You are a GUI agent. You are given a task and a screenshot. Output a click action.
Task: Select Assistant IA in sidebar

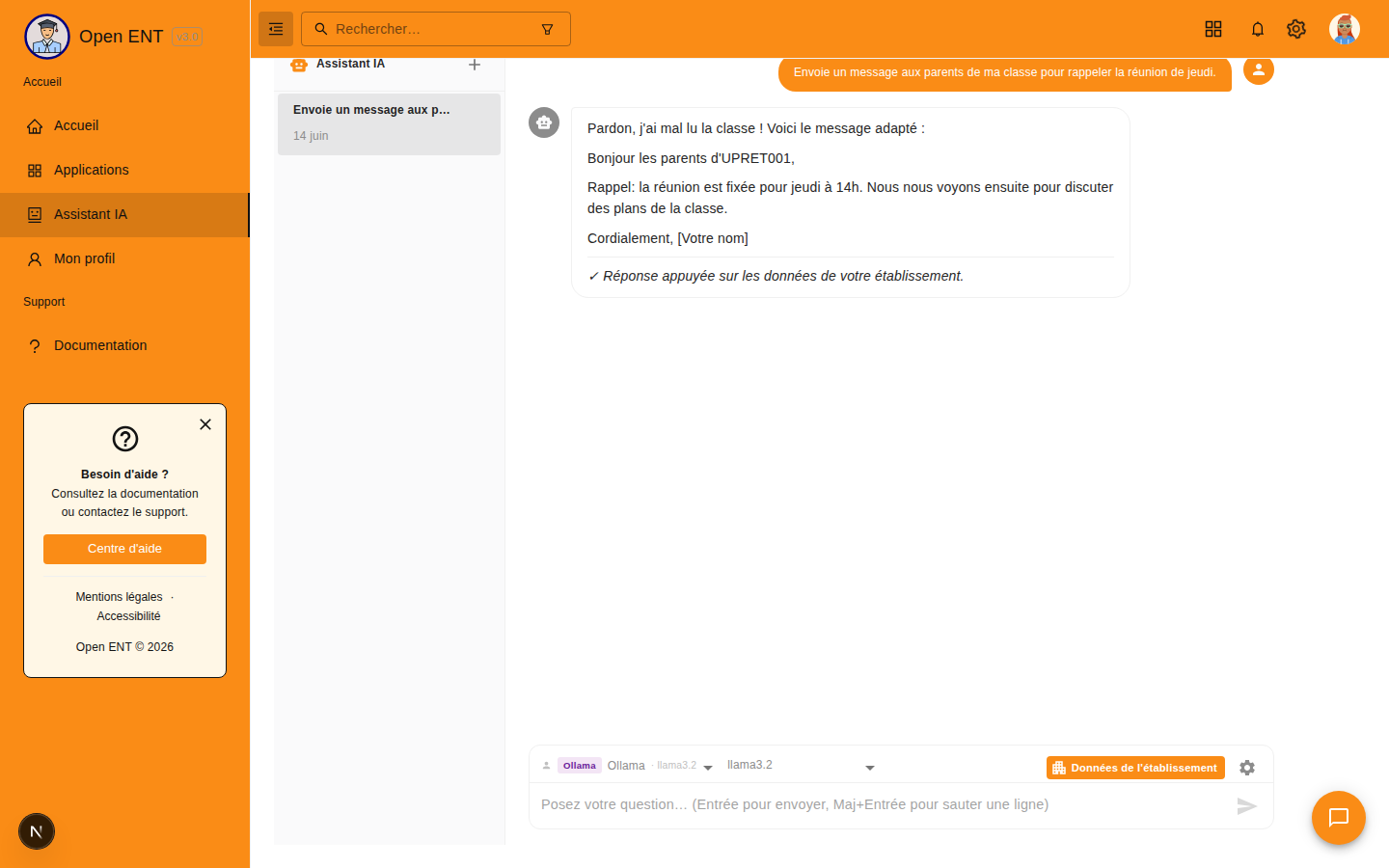click(x=124, y=214)
